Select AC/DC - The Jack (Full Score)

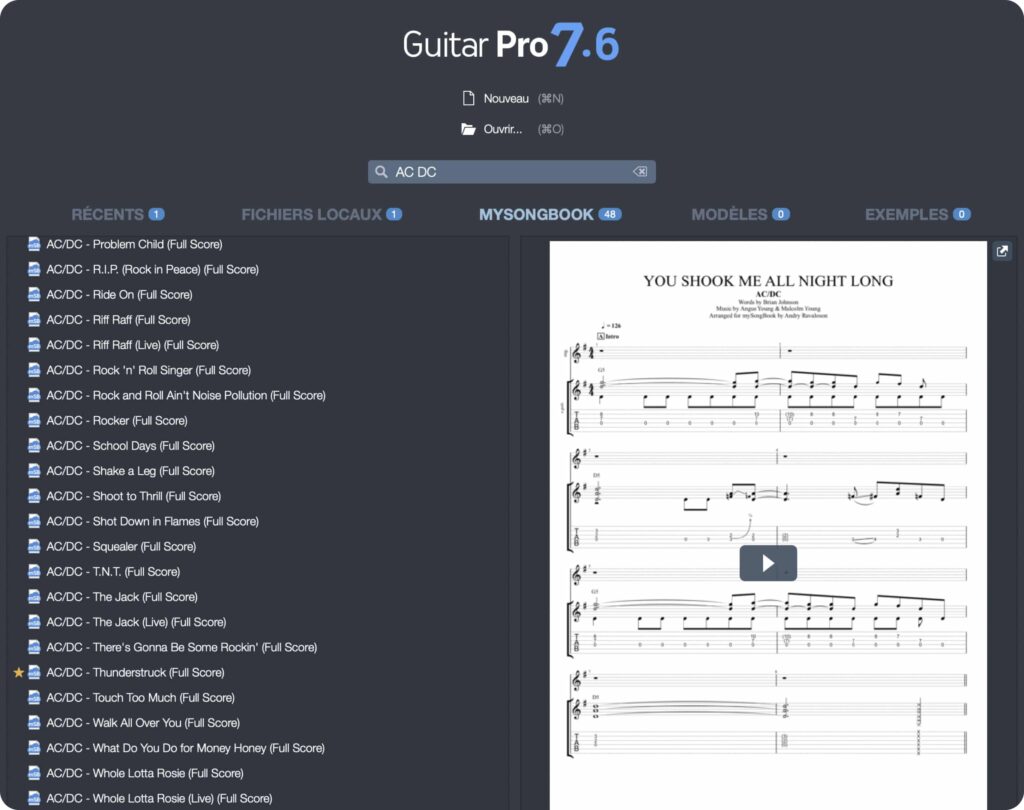(121, 596)
